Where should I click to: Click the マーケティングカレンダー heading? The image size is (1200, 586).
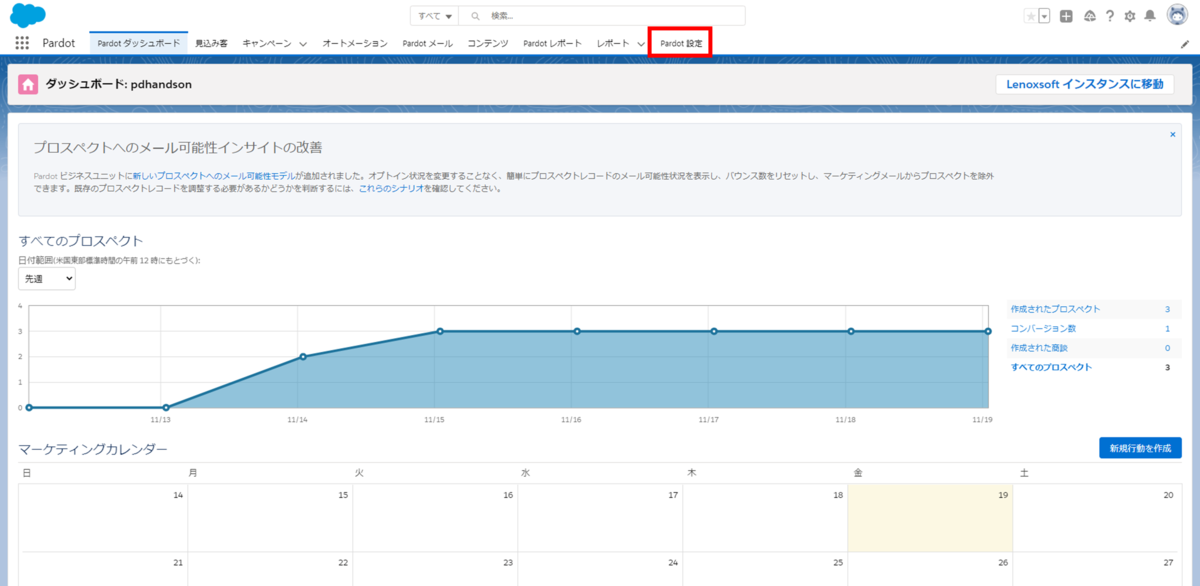(x=93, y=450)
